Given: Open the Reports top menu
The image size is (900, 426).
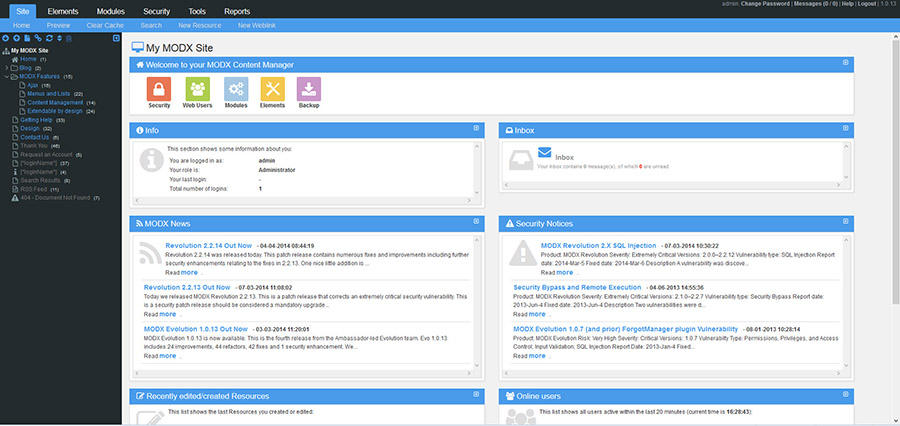Looking at the screenshot, I should click(x=237, y=11).
